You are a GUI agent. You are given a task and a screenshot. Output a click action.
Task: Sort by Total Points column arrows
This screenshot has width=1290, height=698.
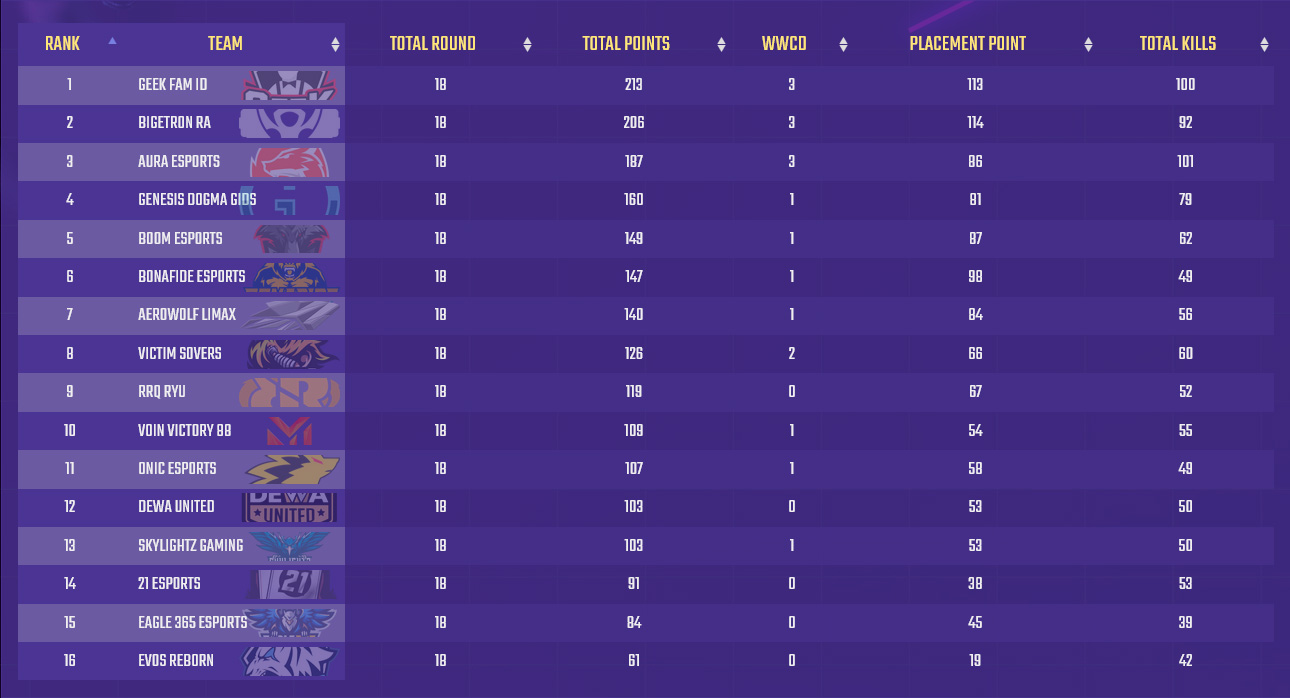pyautogui.click(x=721, y=44)
